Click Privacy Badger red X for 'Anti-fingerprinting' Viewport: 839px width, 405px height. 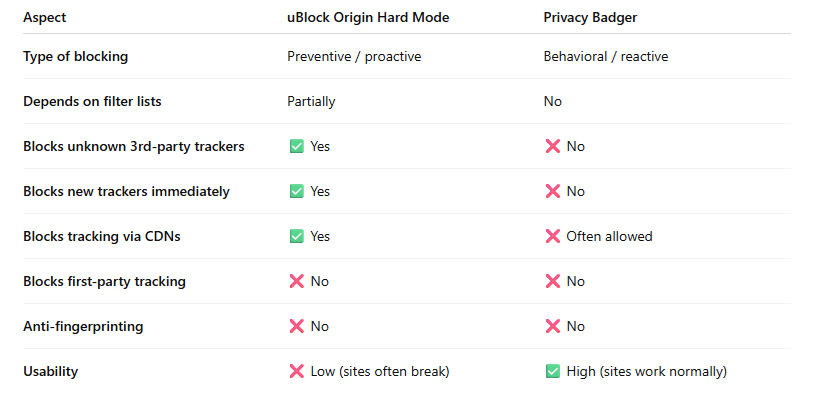tap(552, 326)
